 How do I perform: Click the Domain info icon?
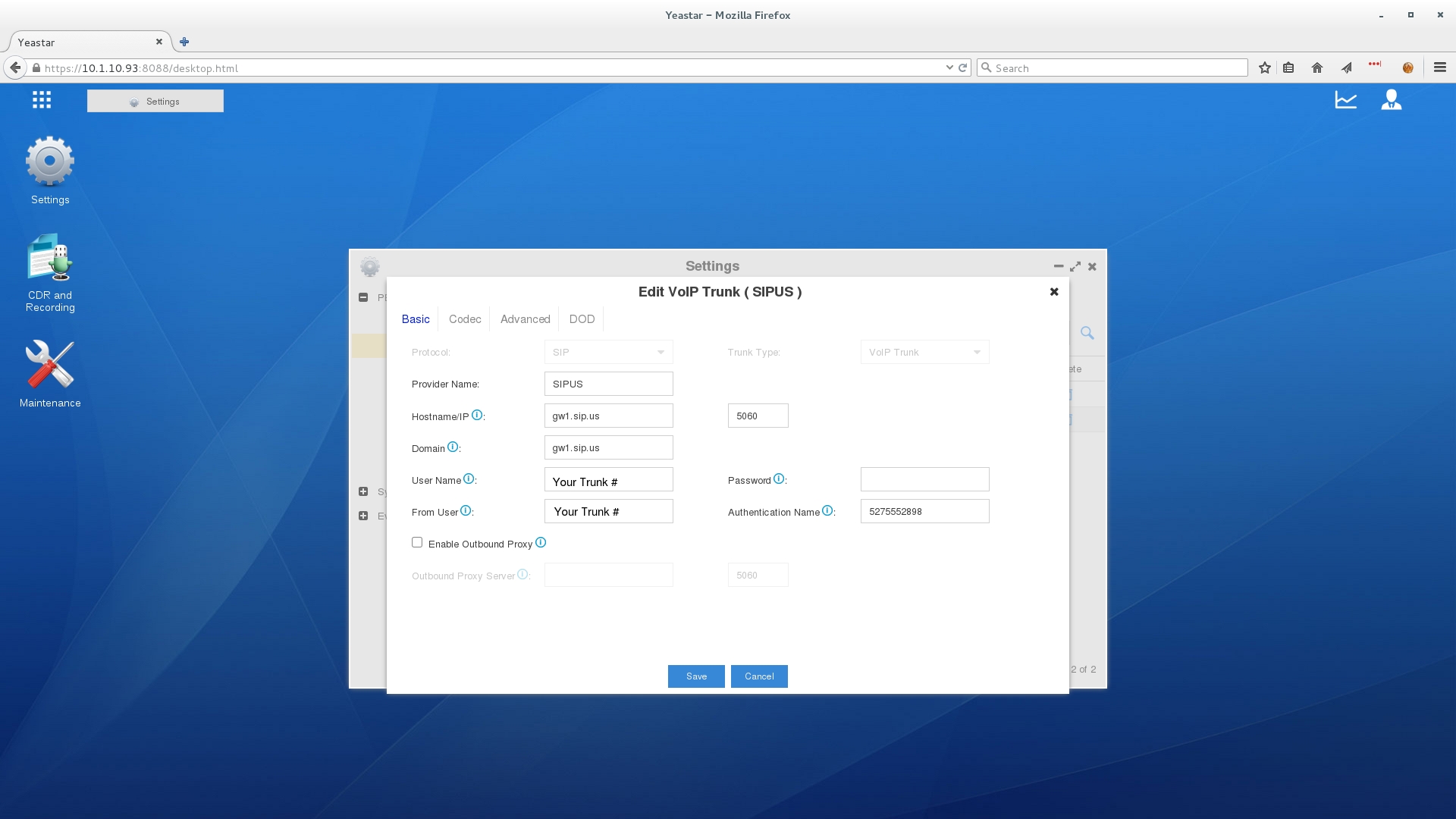[x=453, y=447]
